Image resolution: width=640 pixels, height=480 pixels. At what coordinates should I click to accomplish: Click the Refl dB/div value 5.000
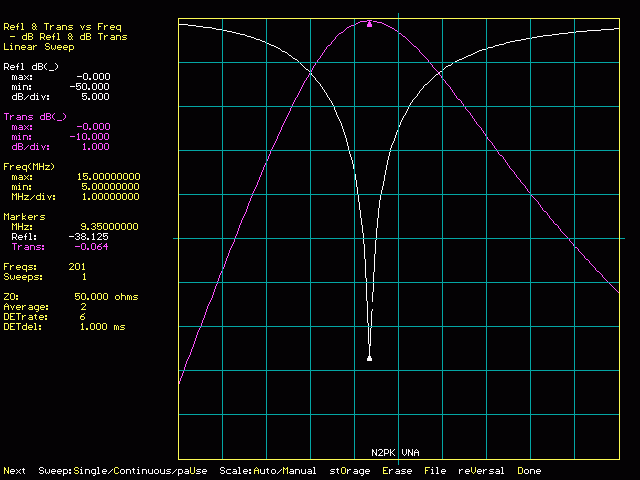pos(95,97)
